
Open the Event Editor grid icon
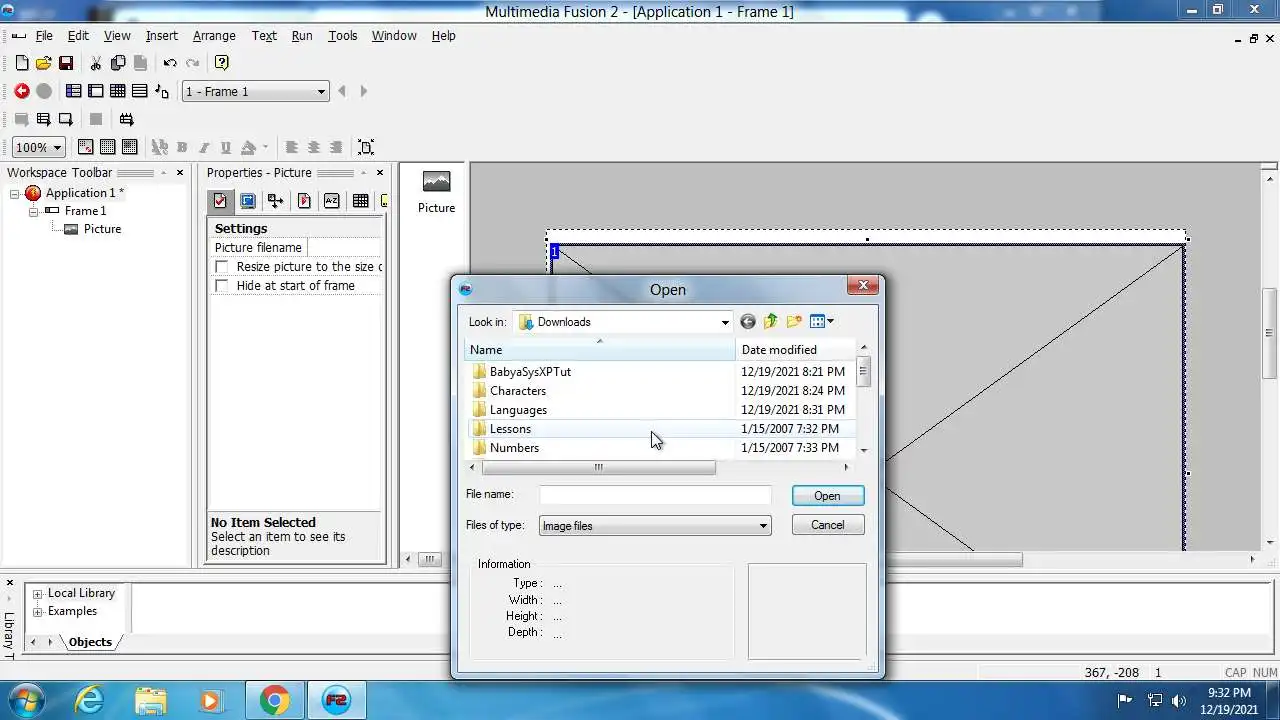click(x=118, y=91)
